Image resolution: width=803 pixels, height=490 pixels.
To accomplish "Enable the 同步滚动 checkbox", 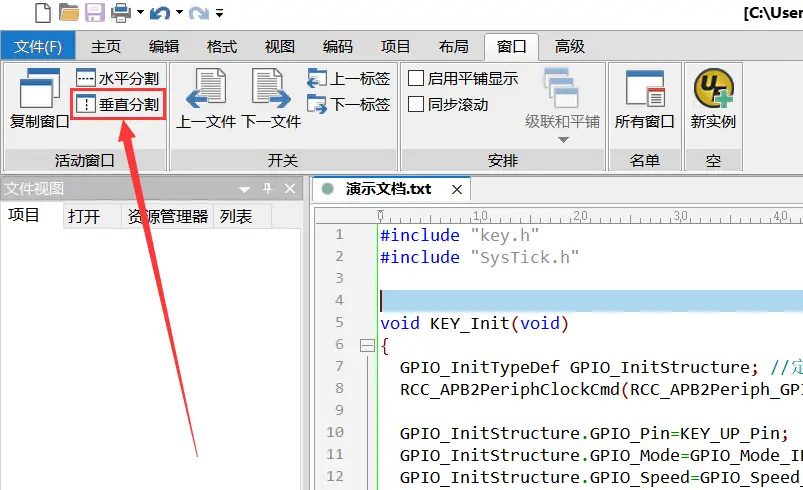I will coord(416,104).
